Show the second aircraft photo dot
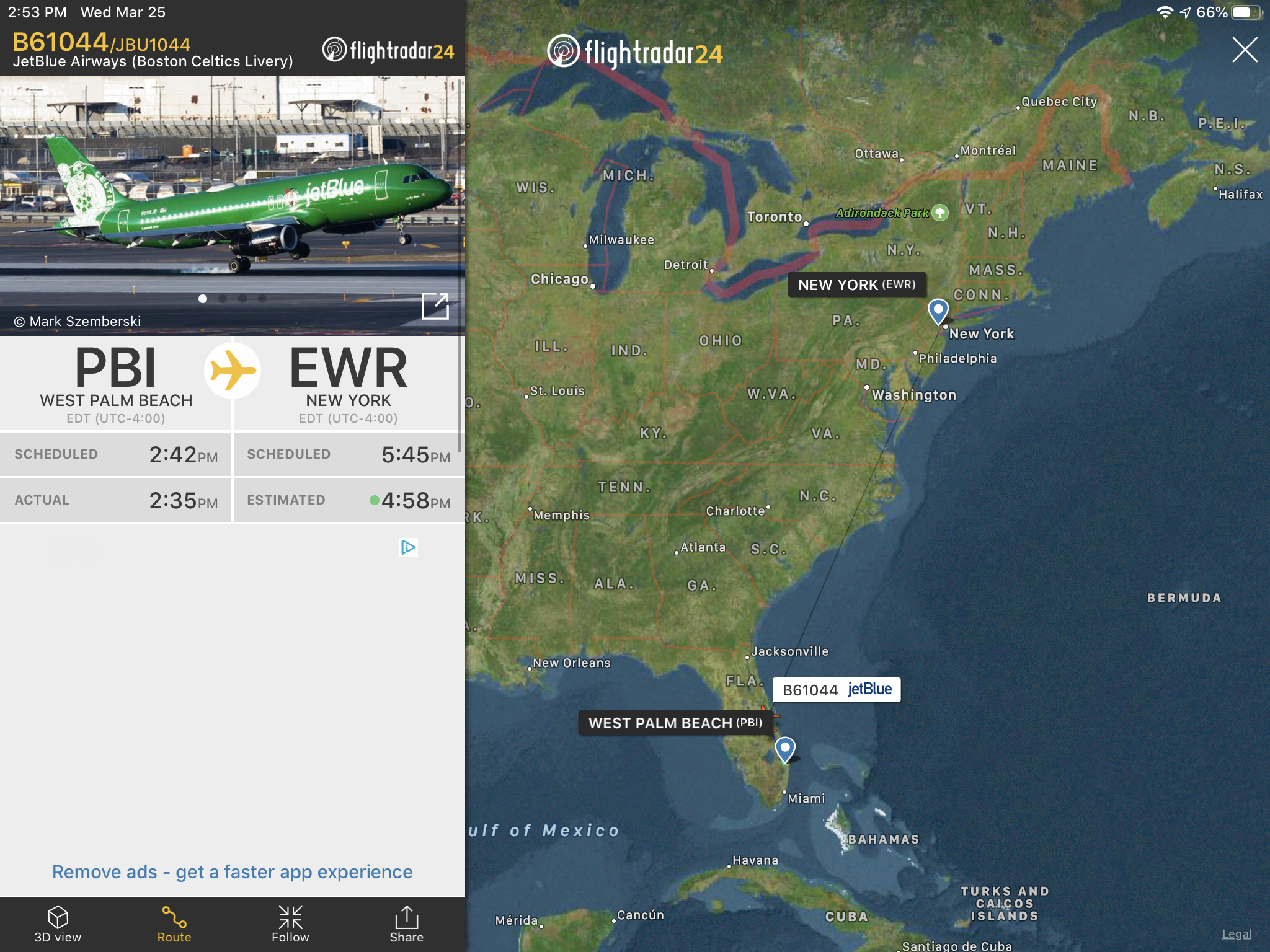 point(223,299)
